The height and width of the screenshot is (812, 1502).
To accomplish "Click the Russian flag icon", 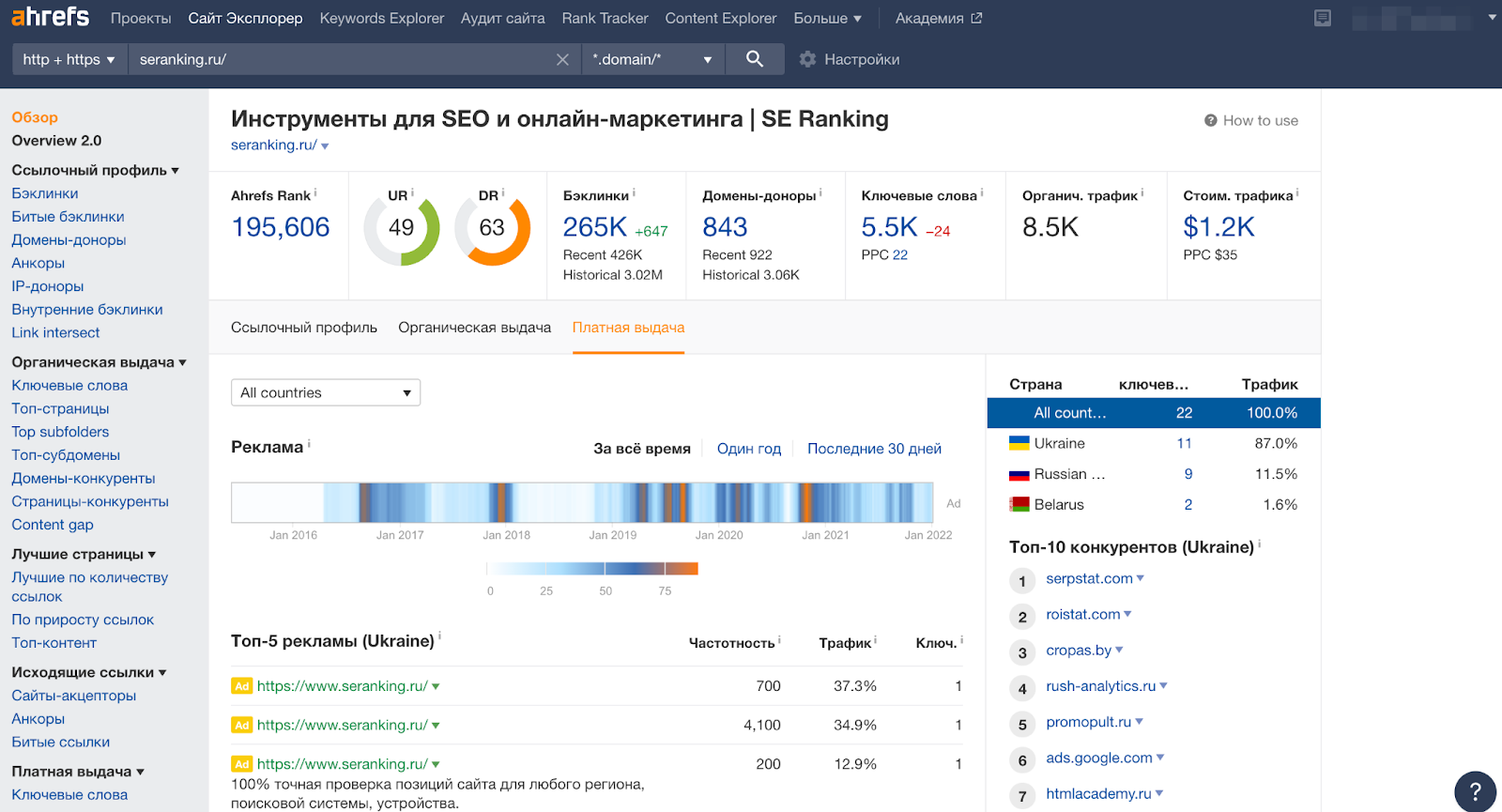I will click(1019, 474).
